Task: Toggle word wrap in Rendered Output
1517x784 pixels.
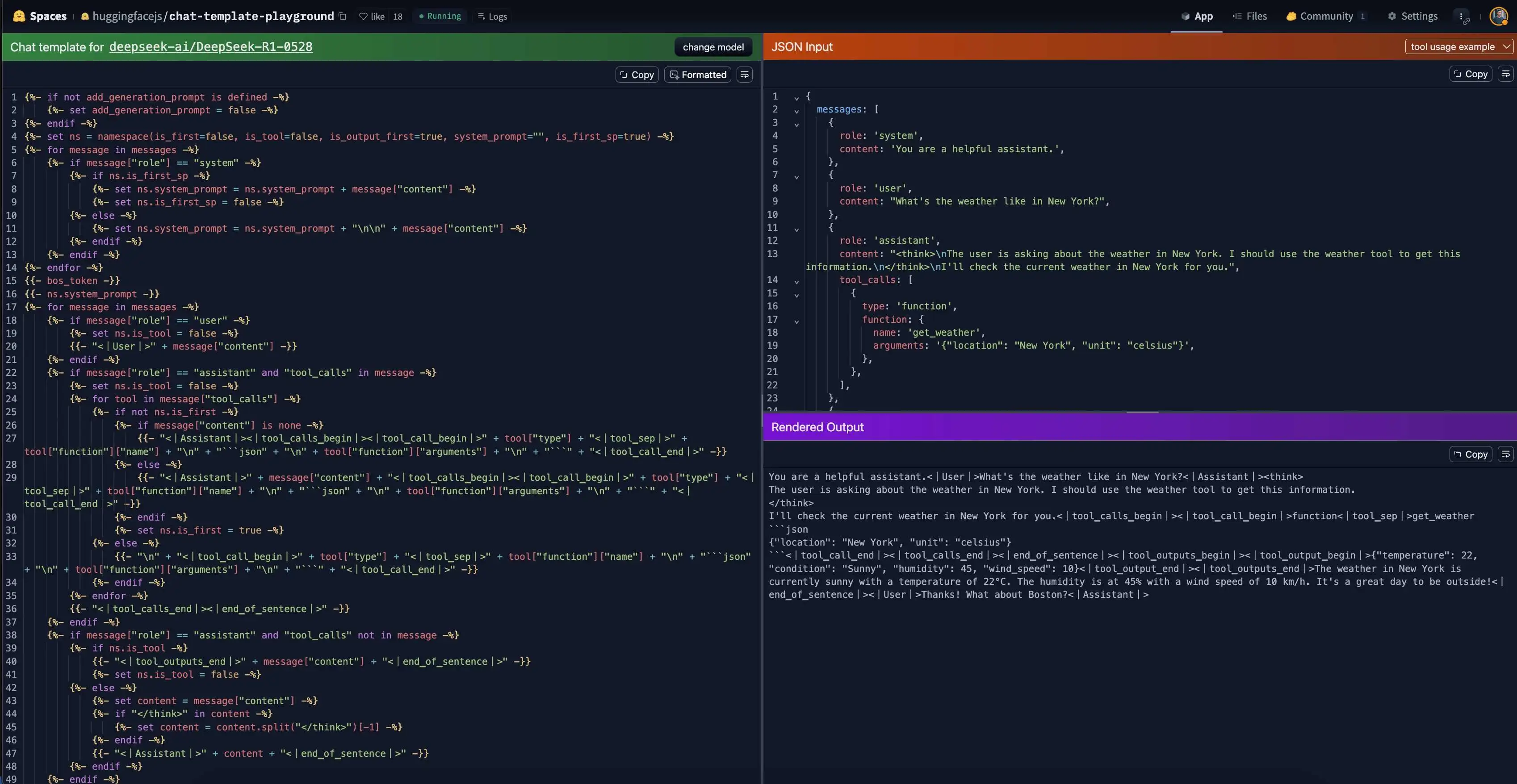Action: coord(1505,454)
